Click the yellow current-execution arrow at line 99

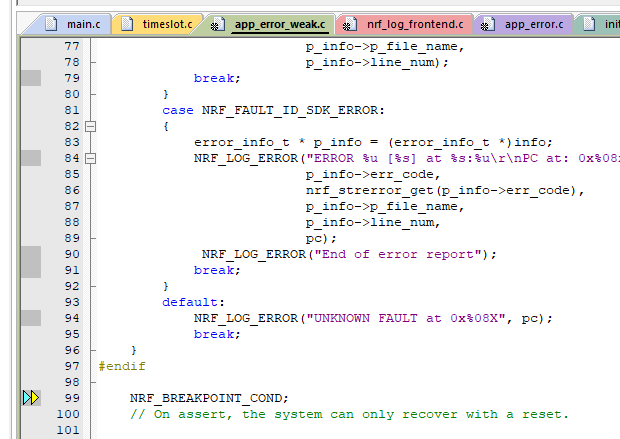[x=35, y=398]
